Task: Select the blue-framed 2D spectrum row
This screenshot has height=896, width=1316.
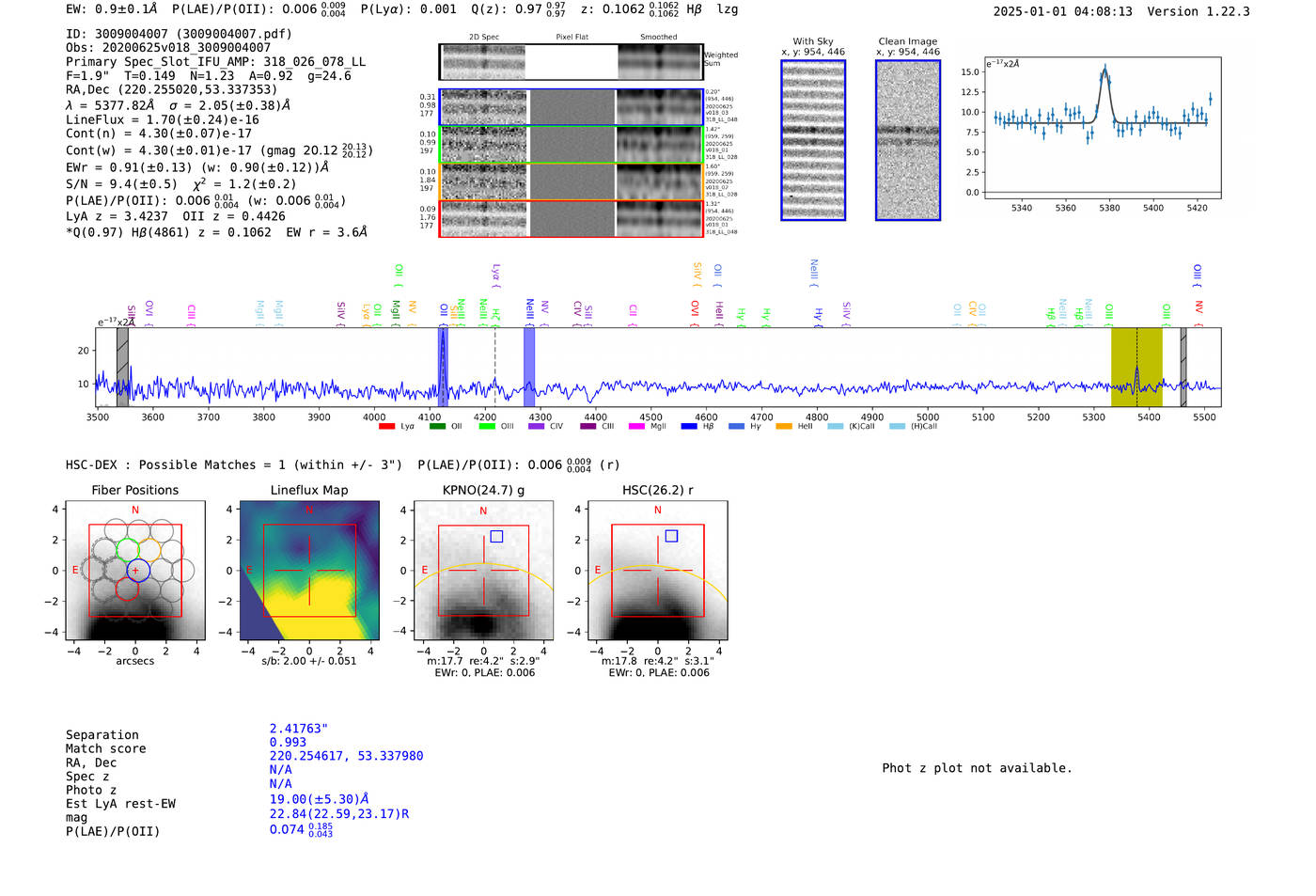Action: [571, 107]
